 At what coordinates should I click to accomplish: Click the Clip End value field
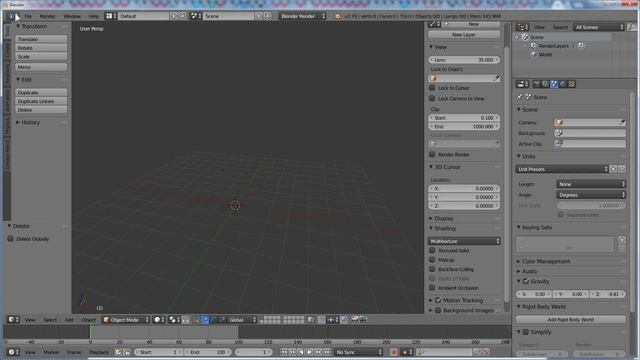click(x=464, y=127)
